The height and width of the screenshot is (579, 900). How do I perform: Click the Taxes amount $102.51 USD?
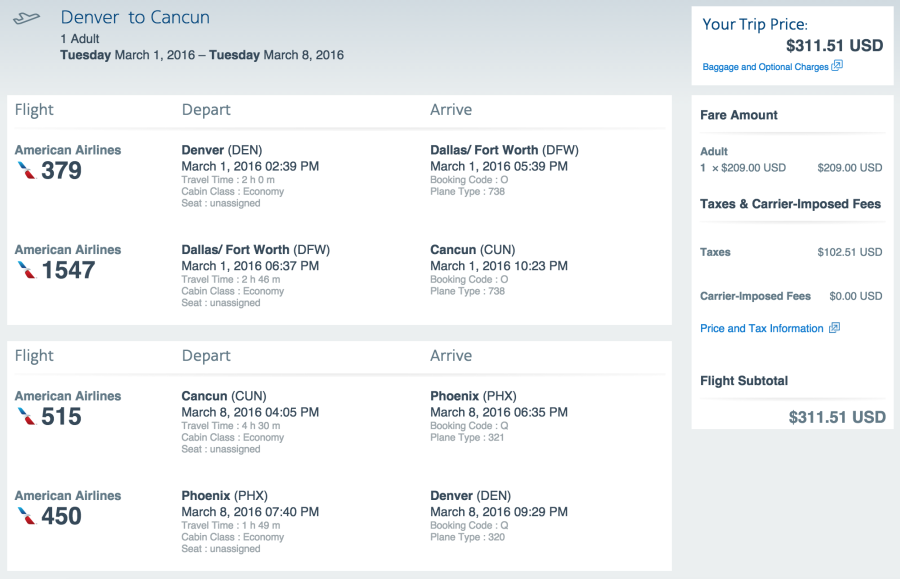click(849, 252)
